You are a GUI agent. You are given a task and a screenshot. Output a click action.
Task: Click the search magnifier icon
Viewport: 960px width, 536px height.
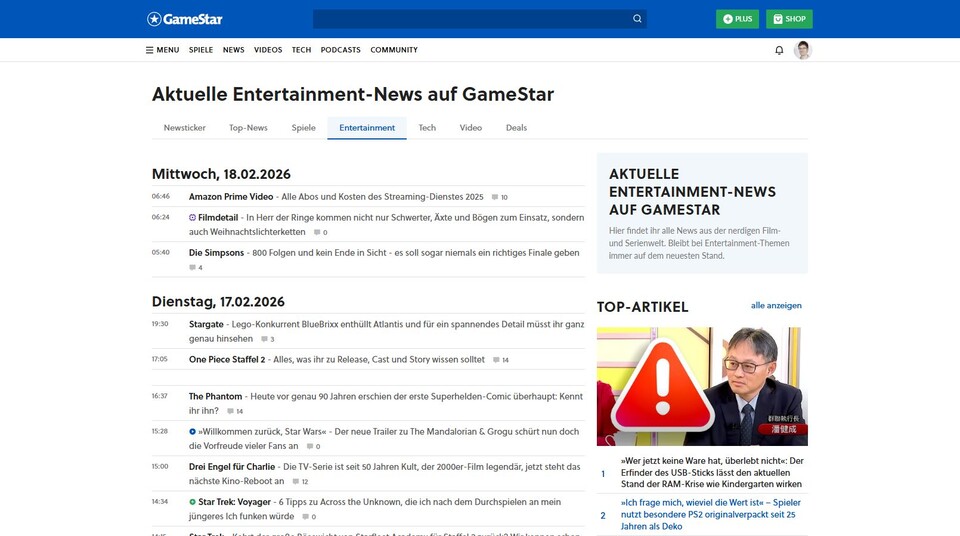[637, 19]
